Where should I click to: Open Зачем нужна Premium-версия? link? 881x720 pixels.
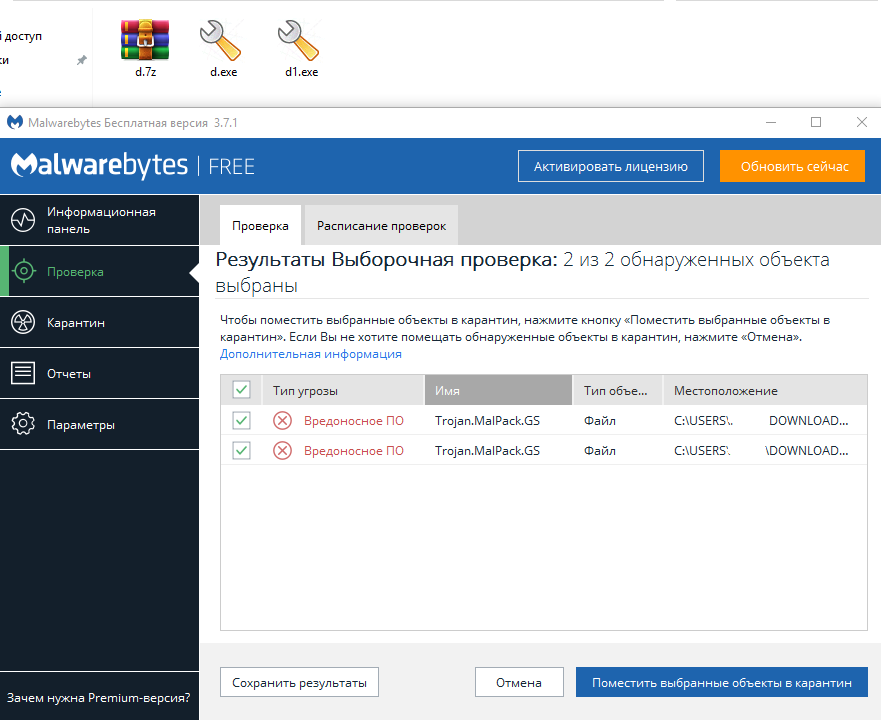click(x=98, y=698)
